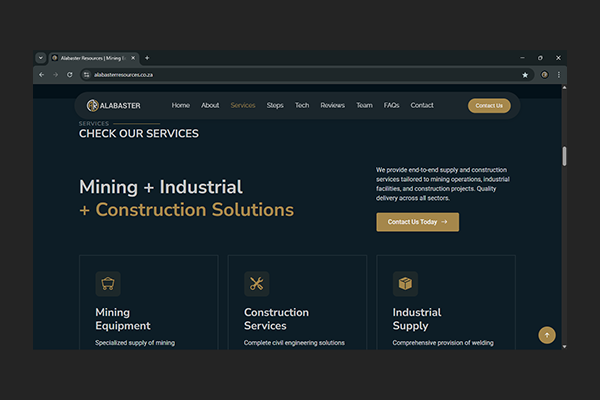Reload the page with refresh icon

point(70,75)
